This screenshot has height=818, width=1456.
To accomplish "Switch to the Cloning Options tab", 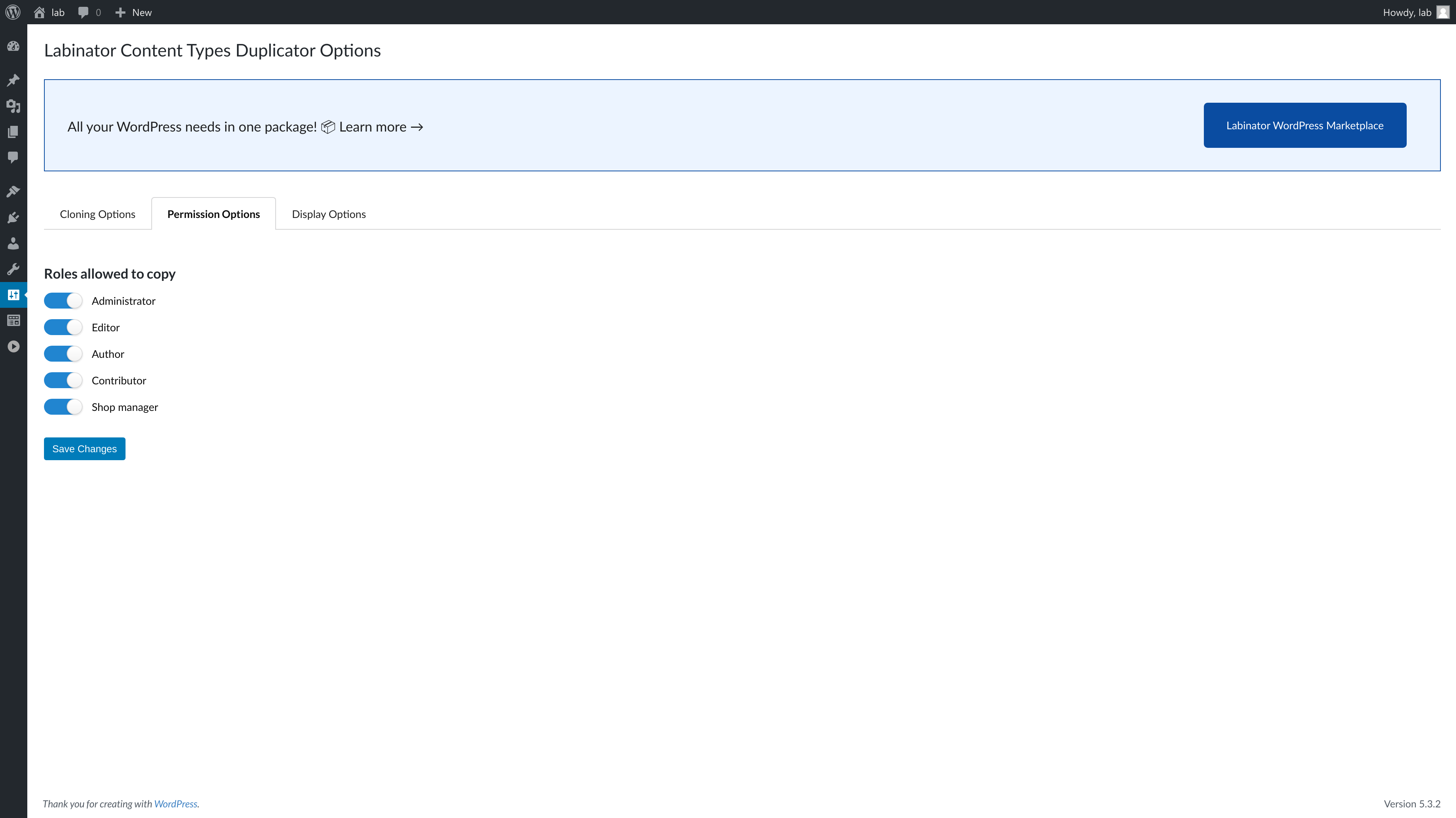I will coord(97,214).
